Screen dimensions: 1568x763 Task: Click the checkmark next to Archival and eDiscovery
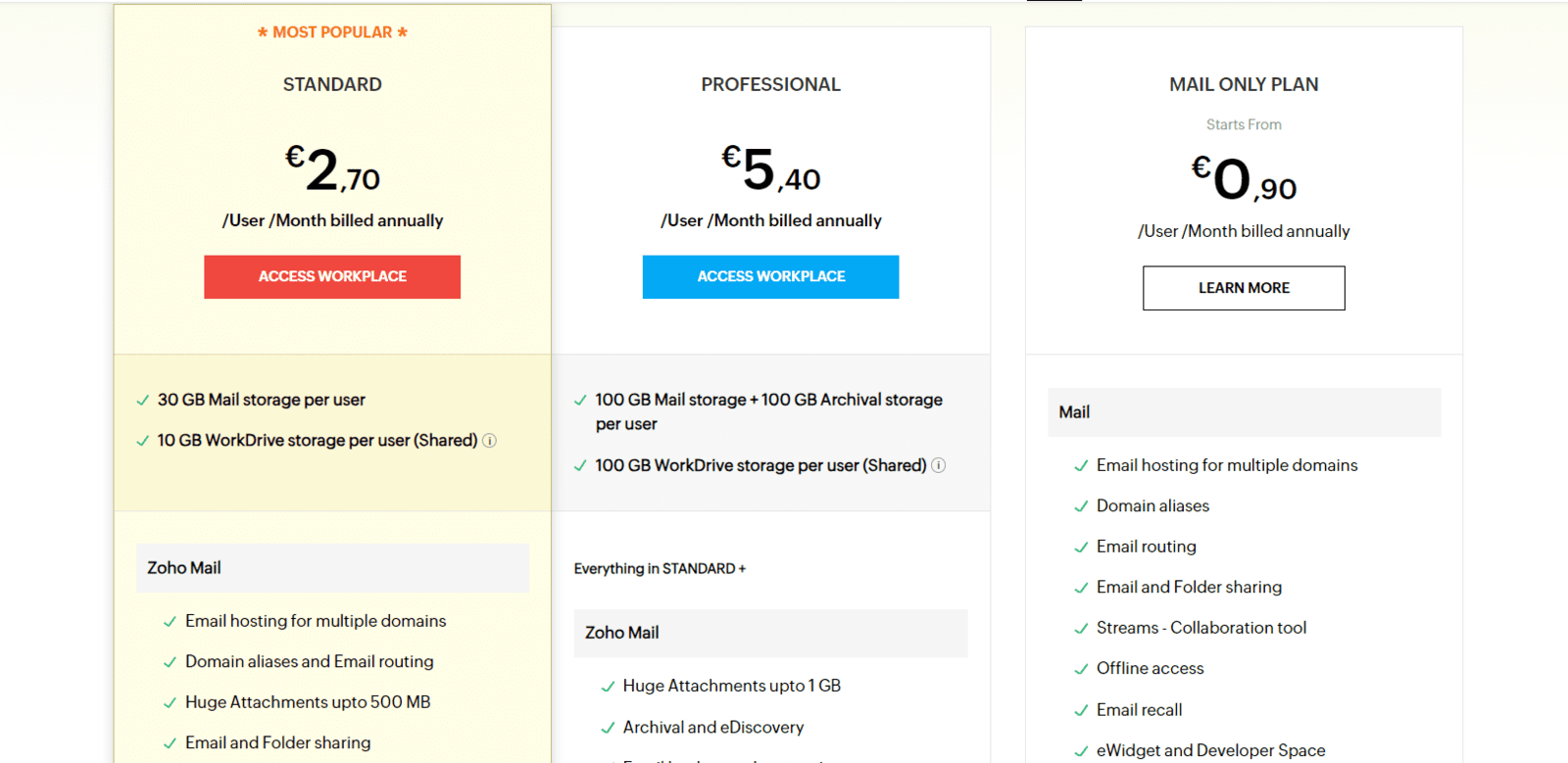(x=608, y=728)
